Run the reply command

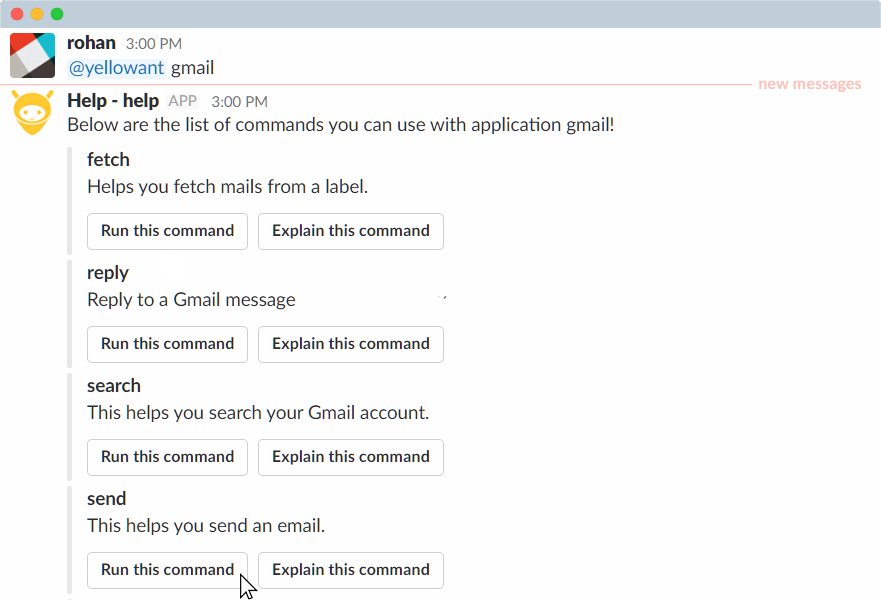click(x=167, y=344)
